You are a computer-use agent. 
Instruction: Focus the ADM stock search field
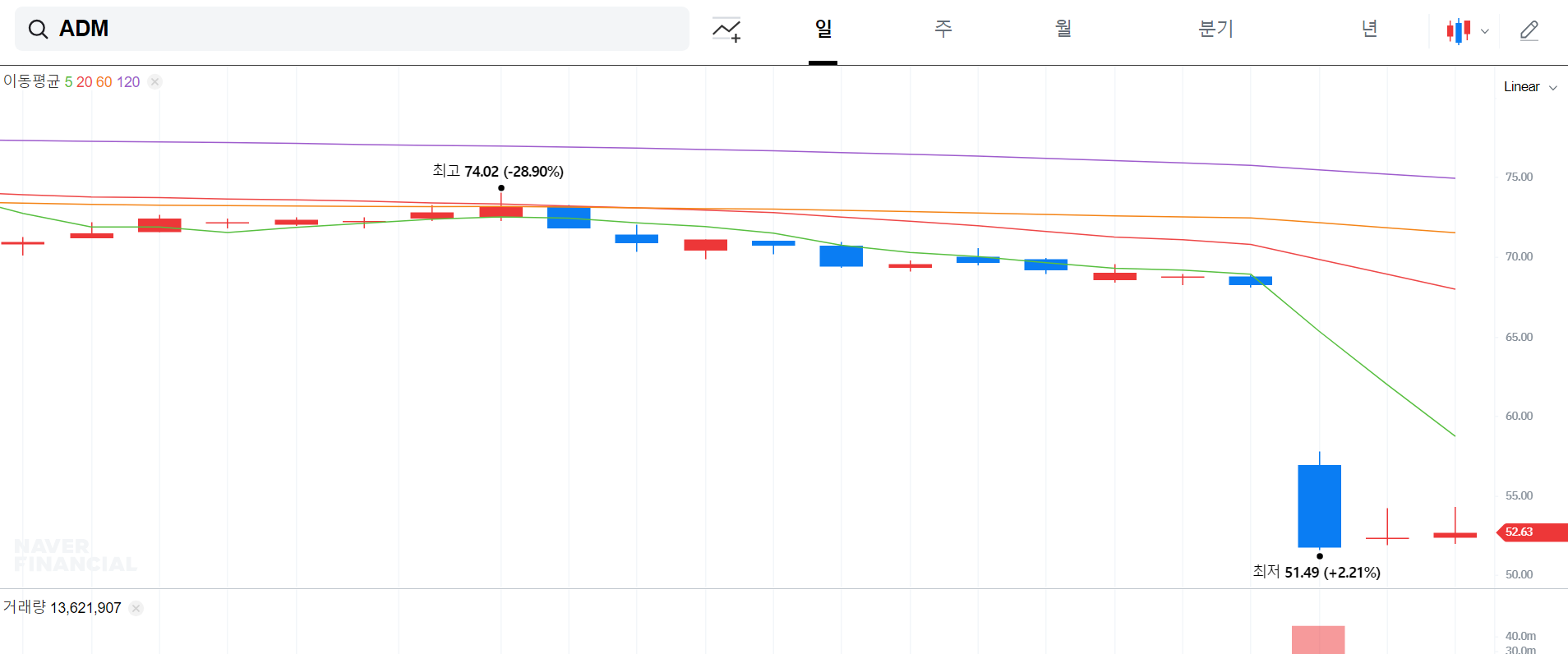pyautogui.click(x=352, y=29)
